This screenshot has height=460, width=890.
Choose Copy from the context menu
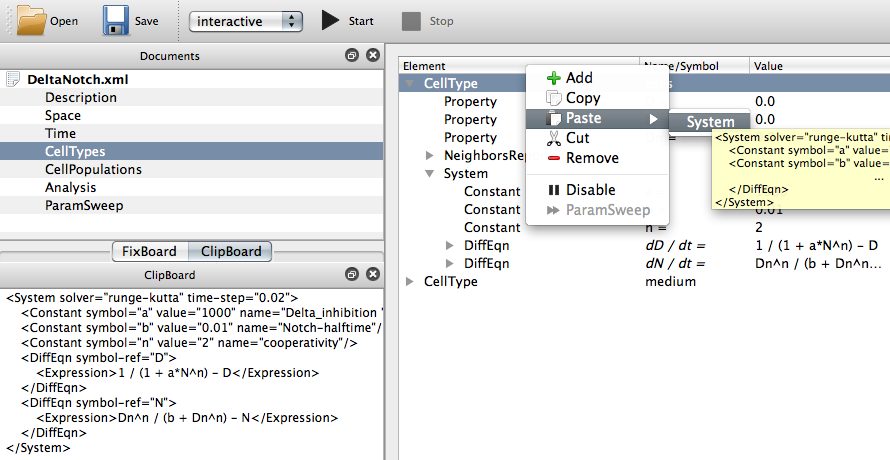[582, 98]
